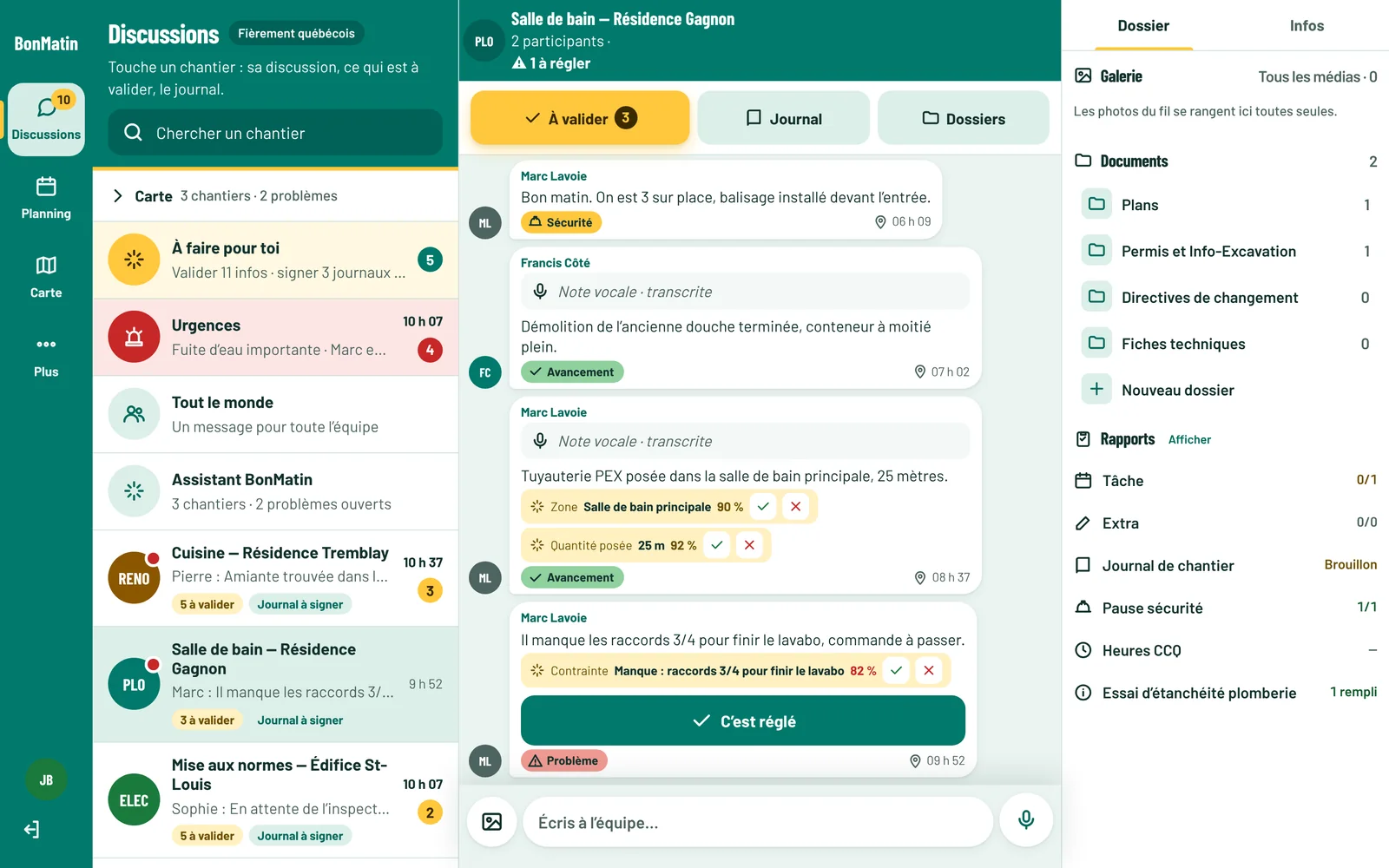This screenshot has height=868, width=1389.
Task: Approve Zone Salle de bain principale 90 %
Action: 763,507
